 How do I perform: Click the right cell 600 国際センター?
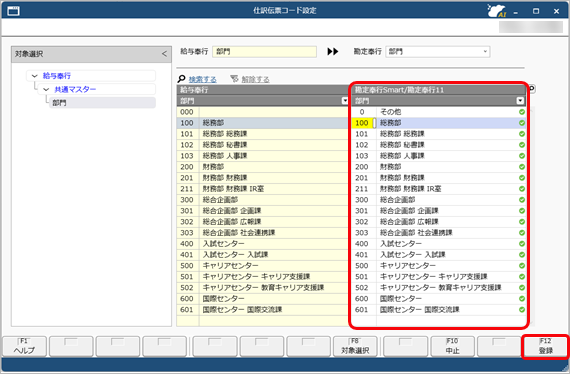tap(438, 298)
